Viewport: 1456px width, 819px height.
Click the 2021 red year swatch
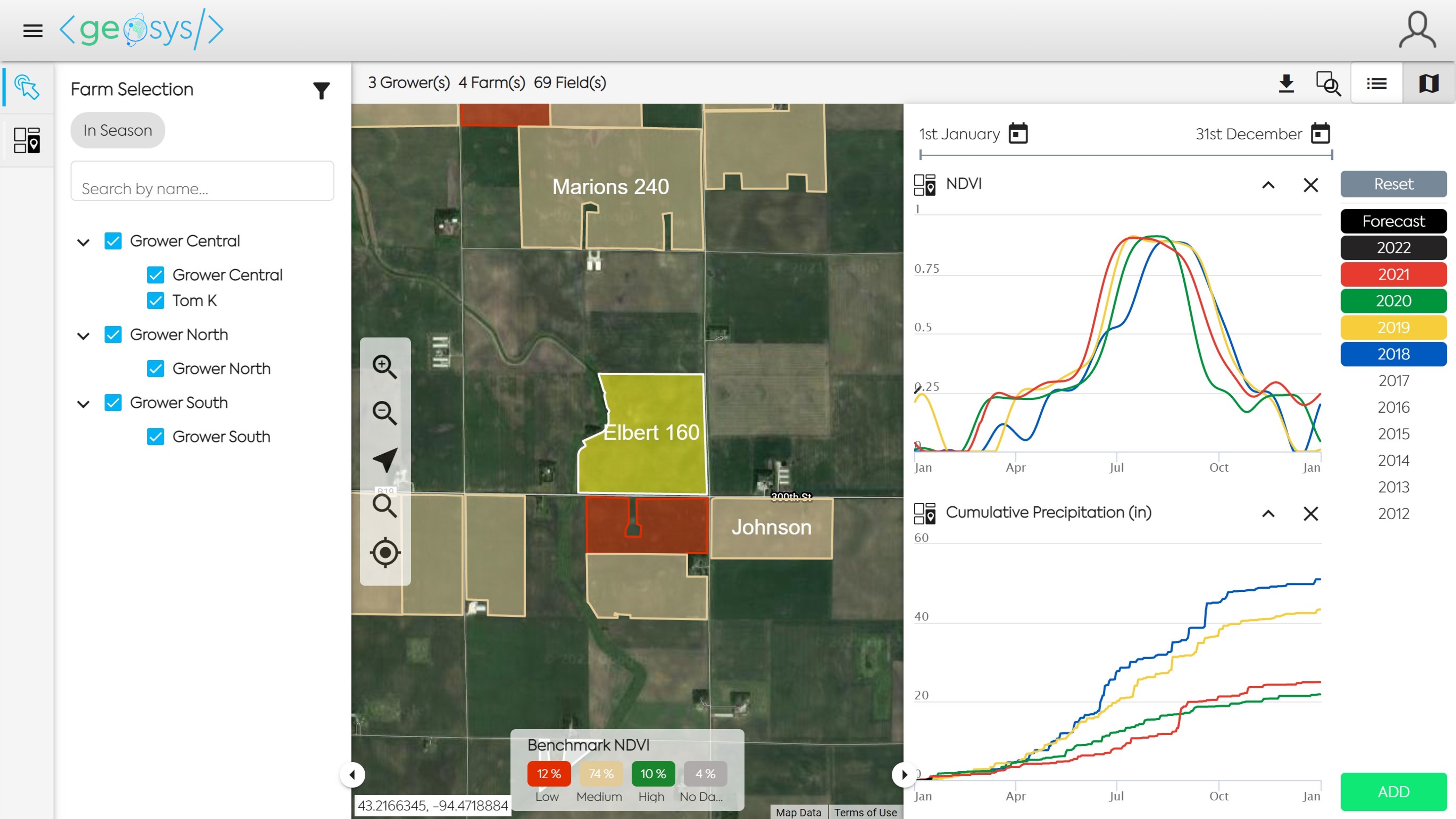[1393, 274]
